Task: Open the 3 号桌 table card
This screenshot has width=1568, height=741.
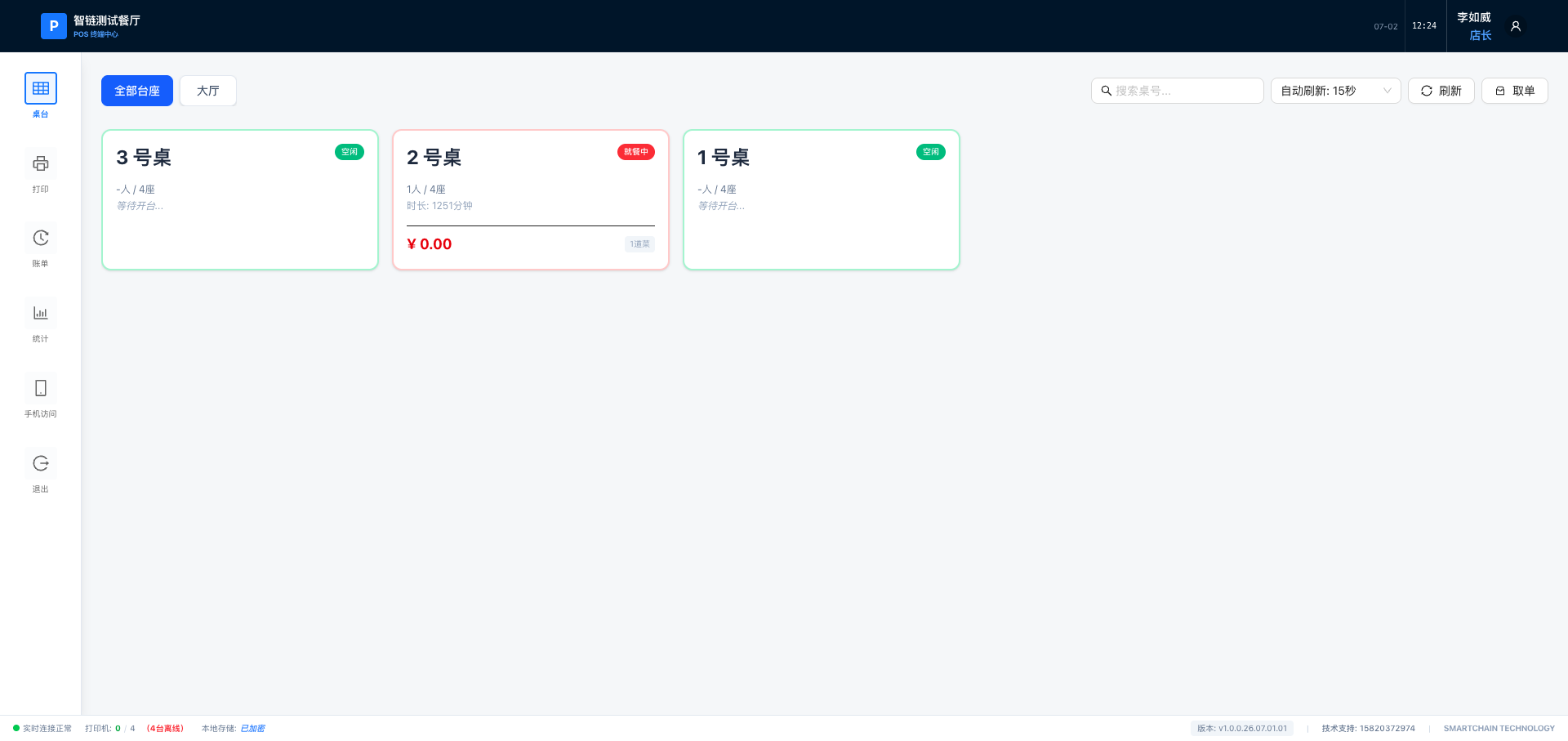Action: pyautogui.click(x=240, y=199)
